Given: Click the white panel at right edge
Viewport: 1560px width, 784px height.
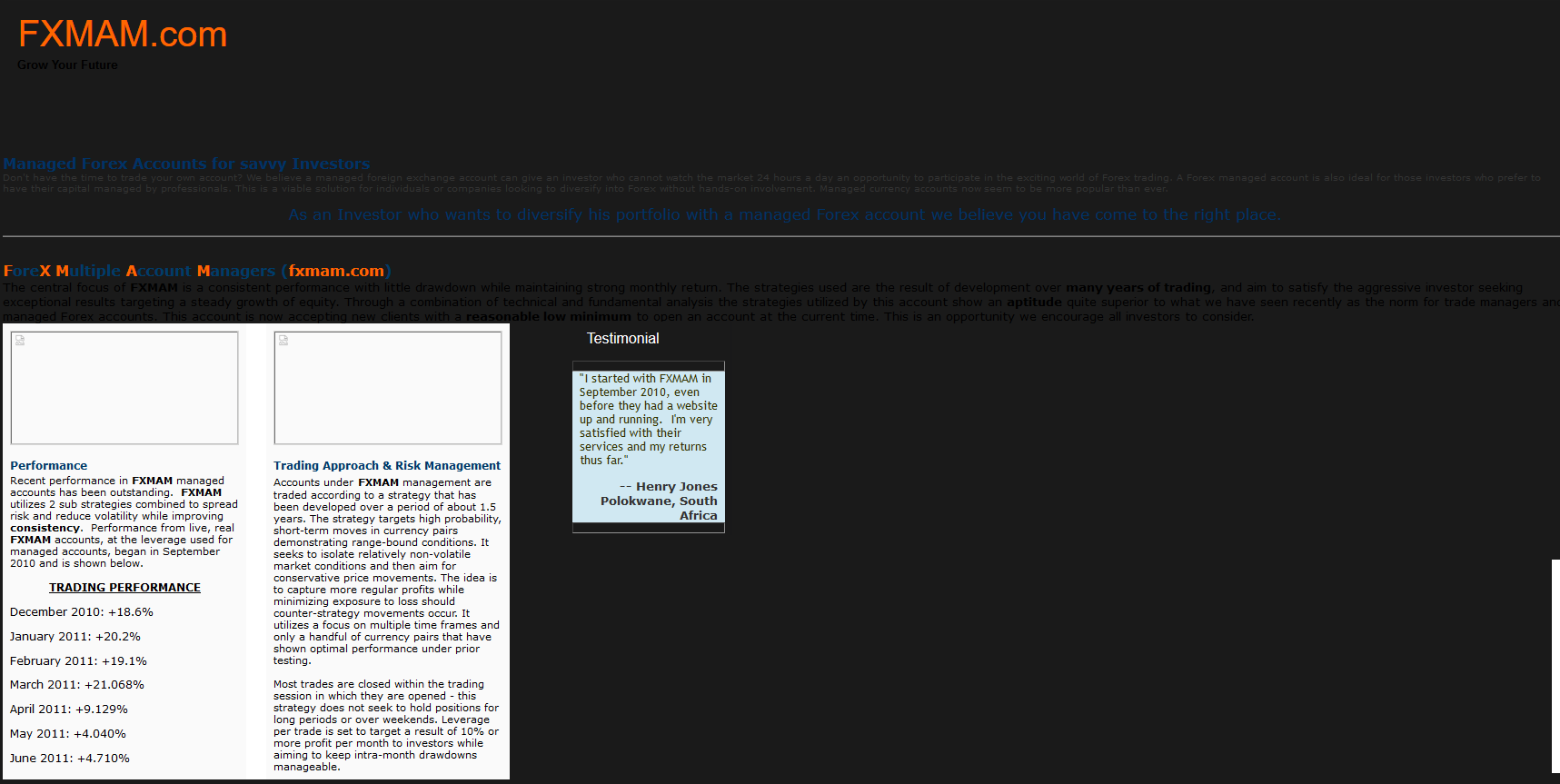Looking at the screenshot, I should [1555, 666].
